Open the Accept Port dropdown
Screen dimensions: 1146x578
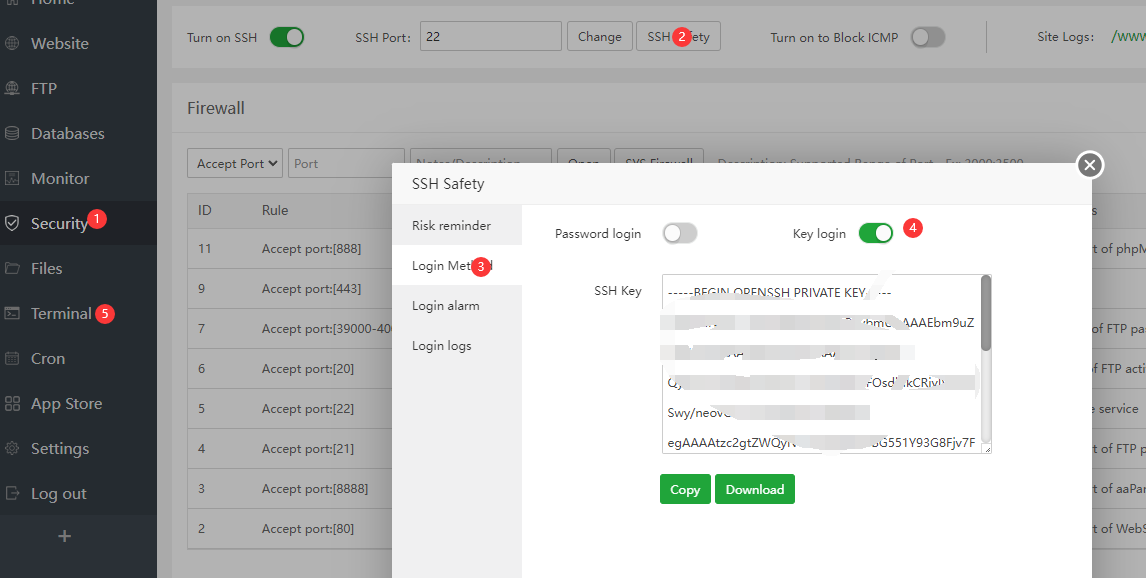(x=235, y=164)
